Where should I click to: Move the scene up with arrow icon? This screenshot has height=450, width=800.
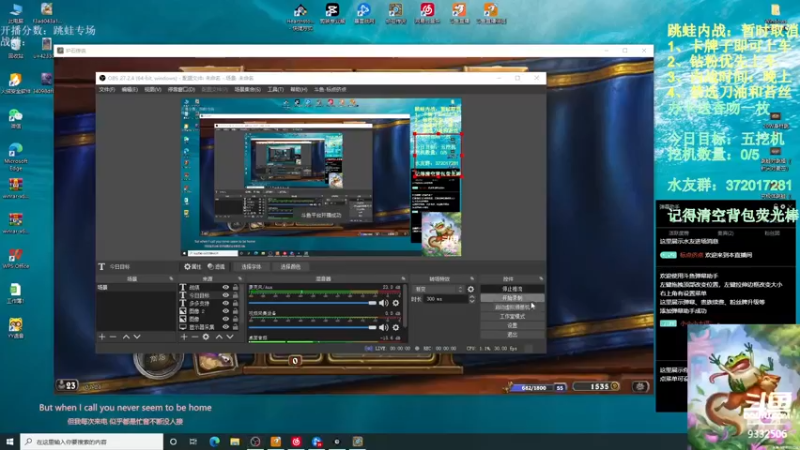click(126, 337)
